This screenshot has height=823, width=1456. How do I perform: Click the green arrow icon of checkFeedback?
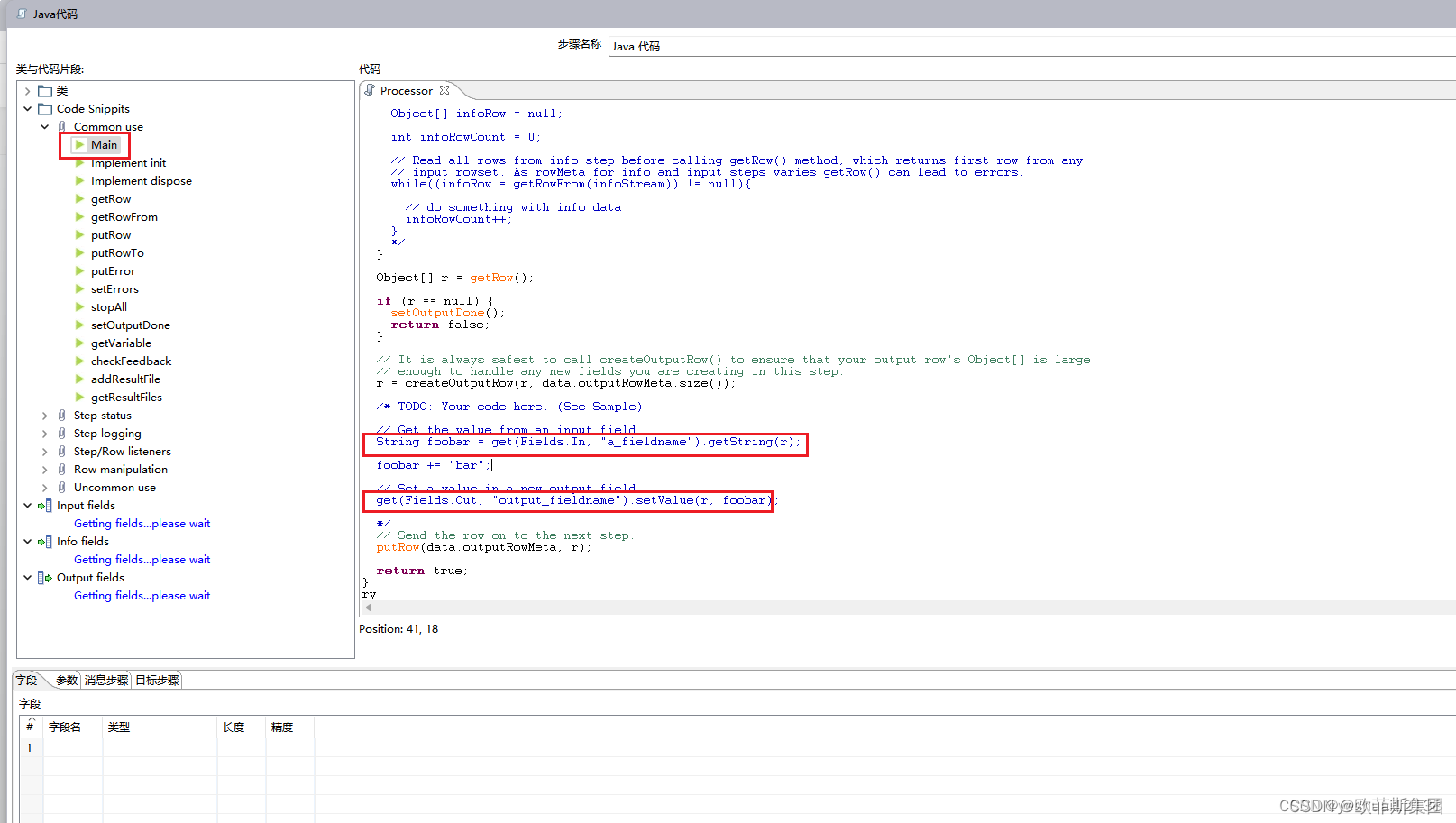tap(79, 361)
